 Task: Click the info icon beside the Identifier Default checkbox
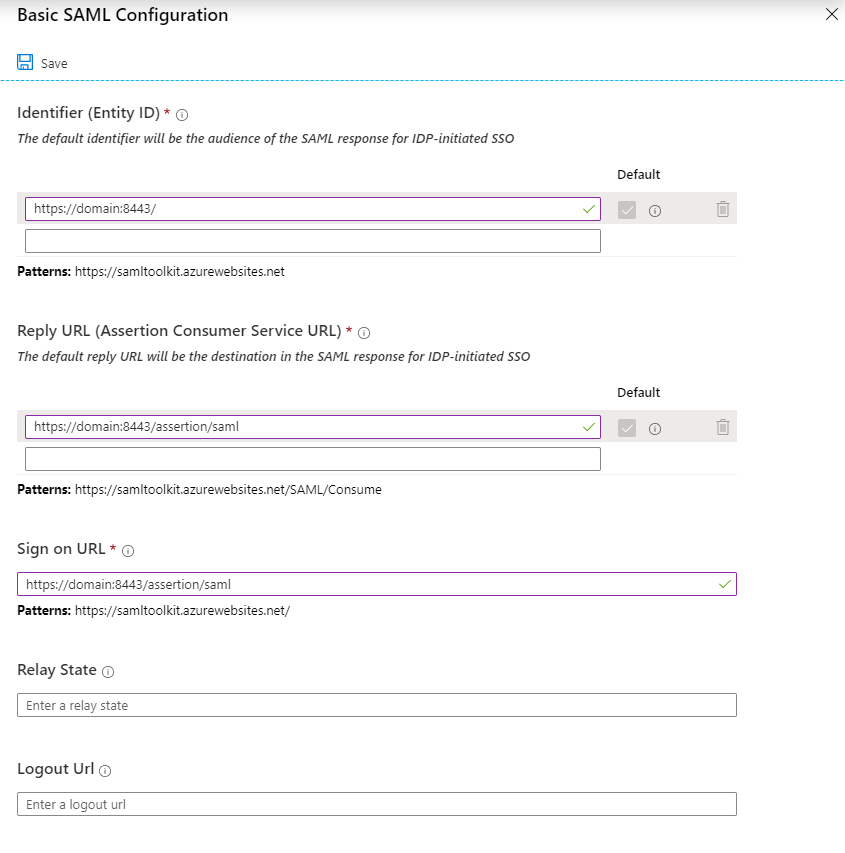[655, 210]
